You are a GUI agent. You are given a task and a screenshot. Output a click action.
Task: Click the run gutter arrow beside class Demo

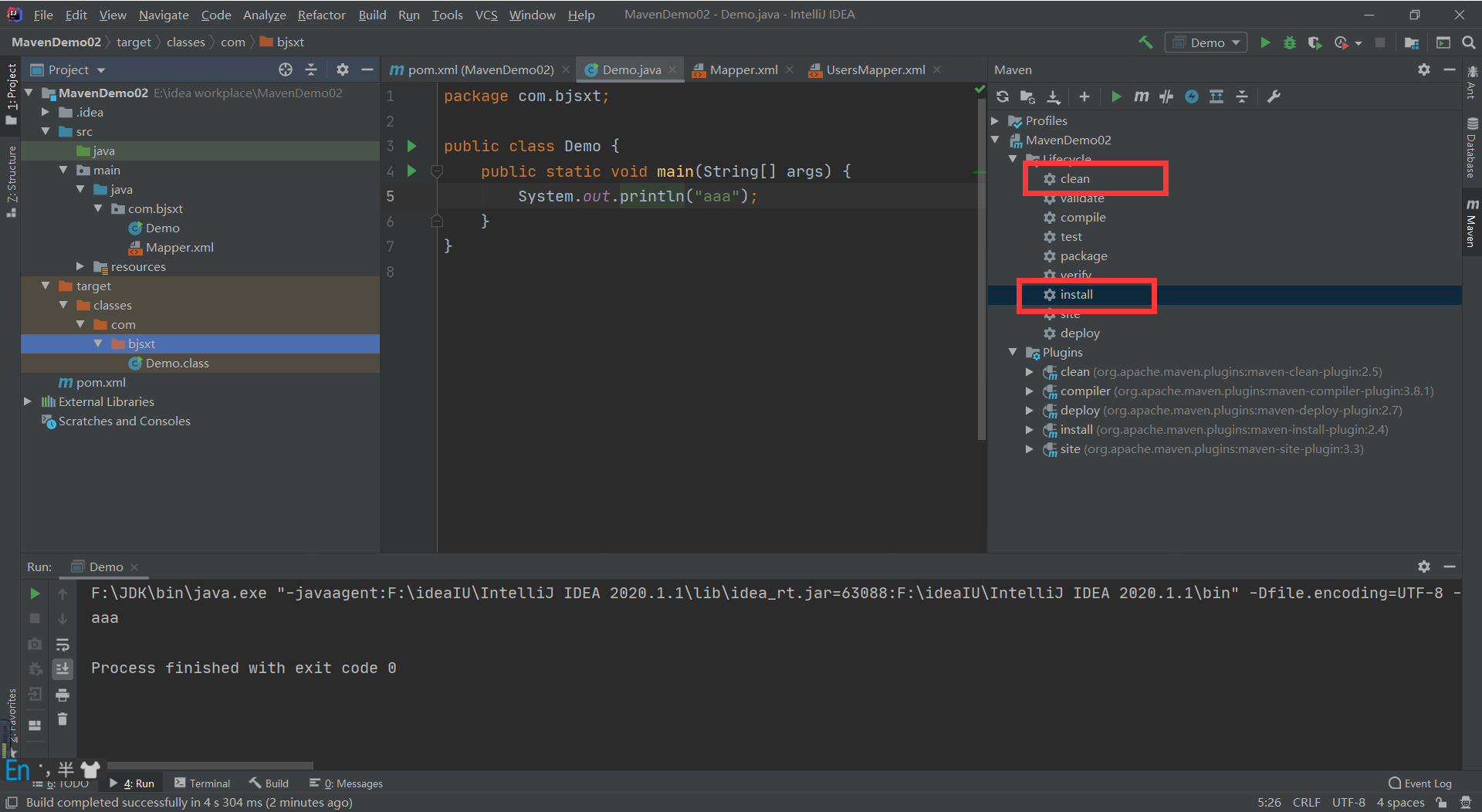tap(412, 146)
